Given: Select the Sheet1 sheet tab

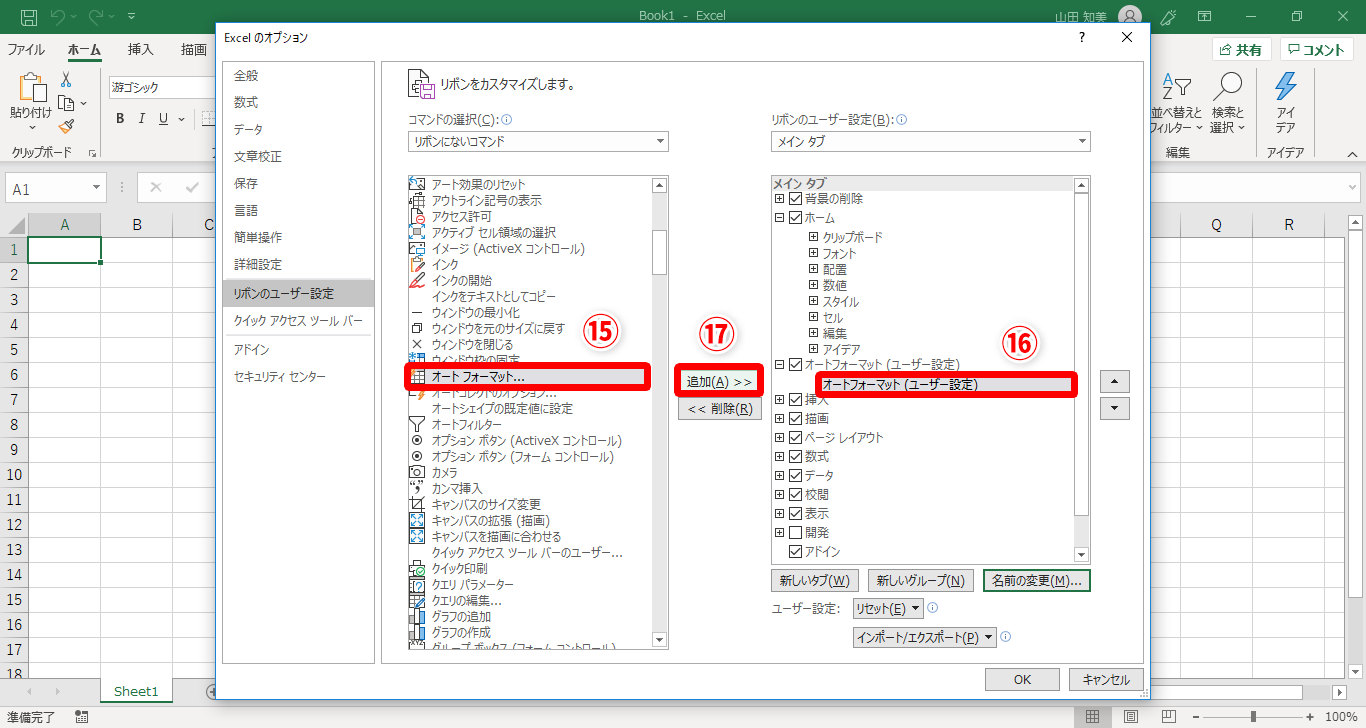Looking at the screenshot, I should tap(136, 691).
